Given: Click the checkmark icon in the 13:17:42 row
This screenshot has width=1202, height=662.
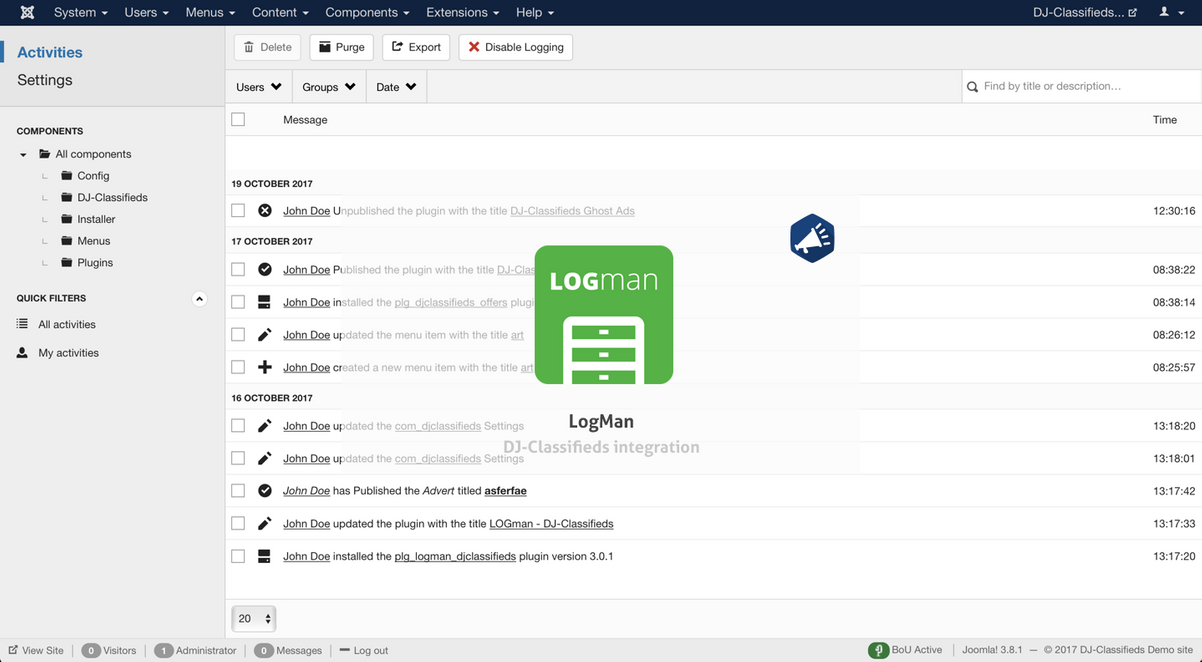Looking at the screenshot, I should (x=265, y=491).
